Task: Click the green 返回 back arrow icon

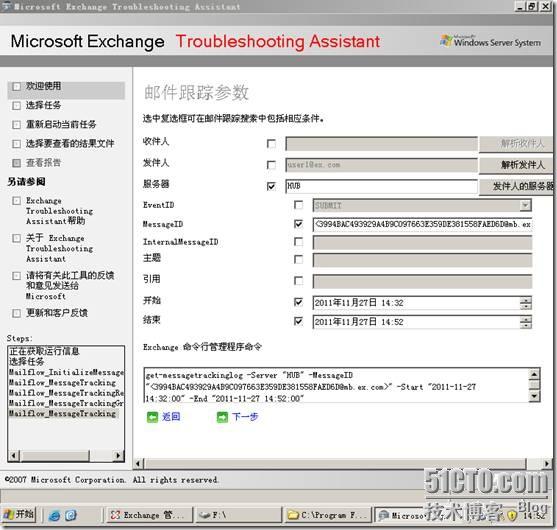Action: 152,417
